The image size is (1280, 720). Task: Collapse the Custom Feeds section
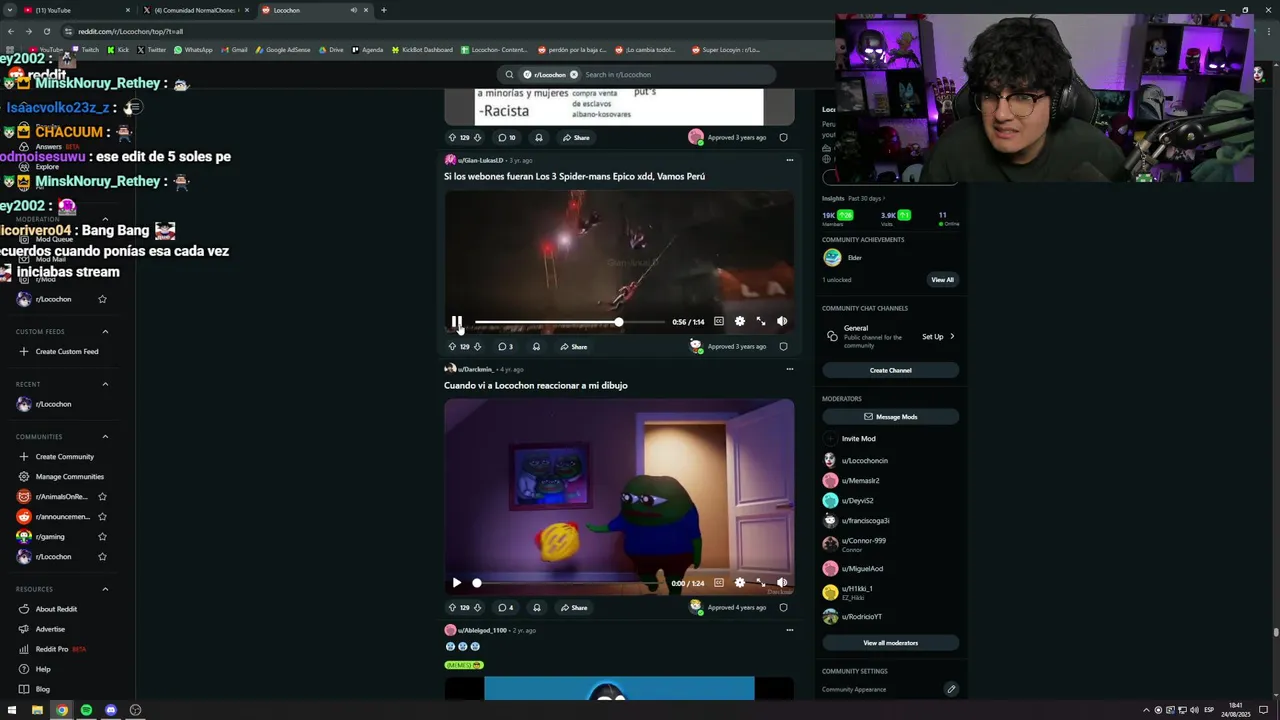tap(105, 332)
